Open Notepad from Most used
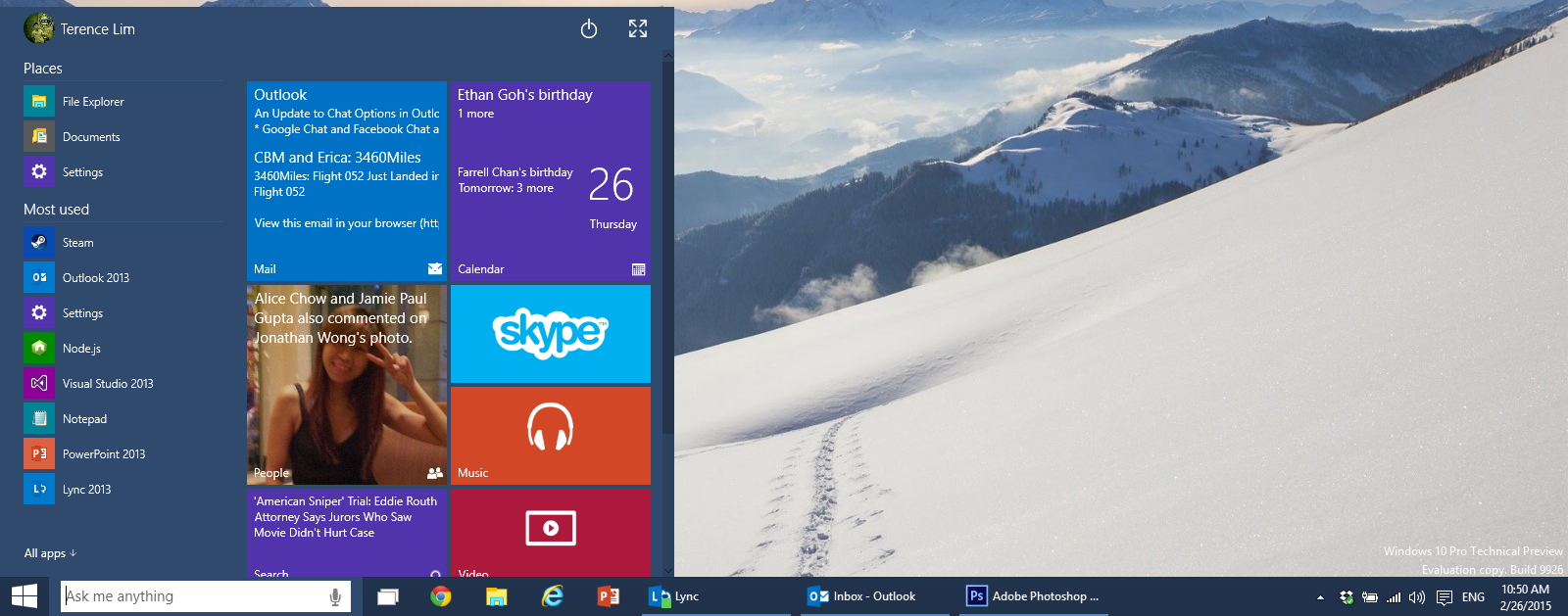The height and width of the screenshot is (616, 1568). click(123, 419)
